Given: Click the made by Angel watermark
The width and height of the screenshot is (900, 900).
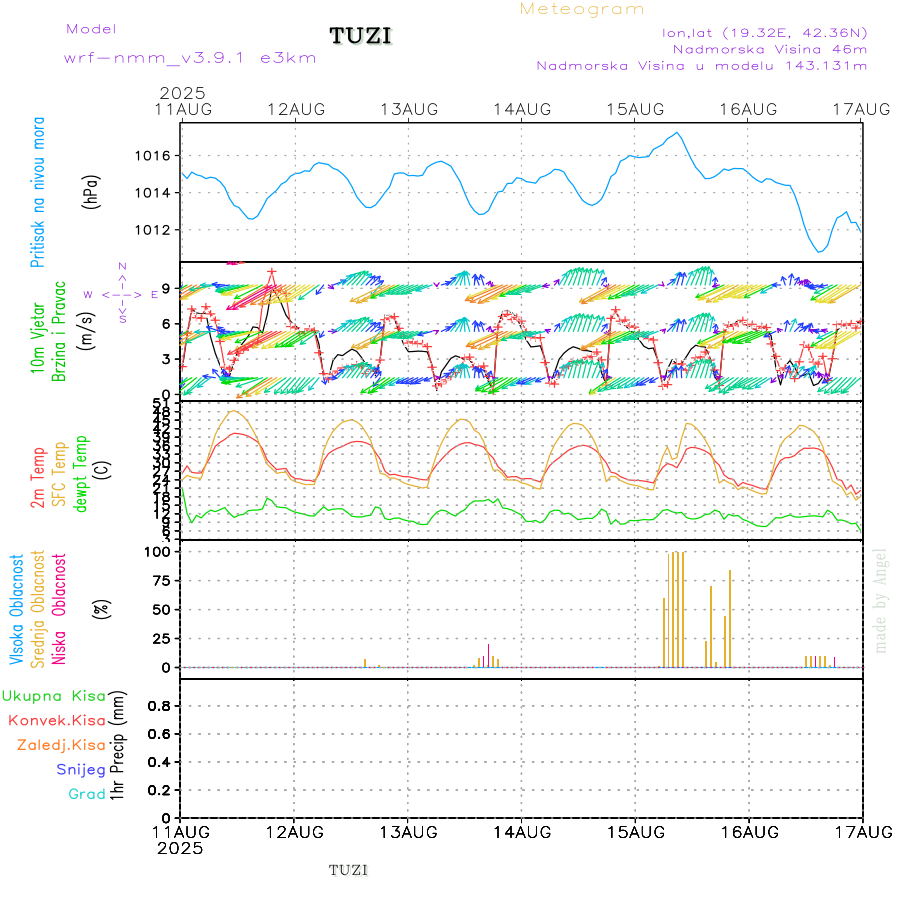Looking at the screenshot, I should pyautogui.click(x=881, y=600).
